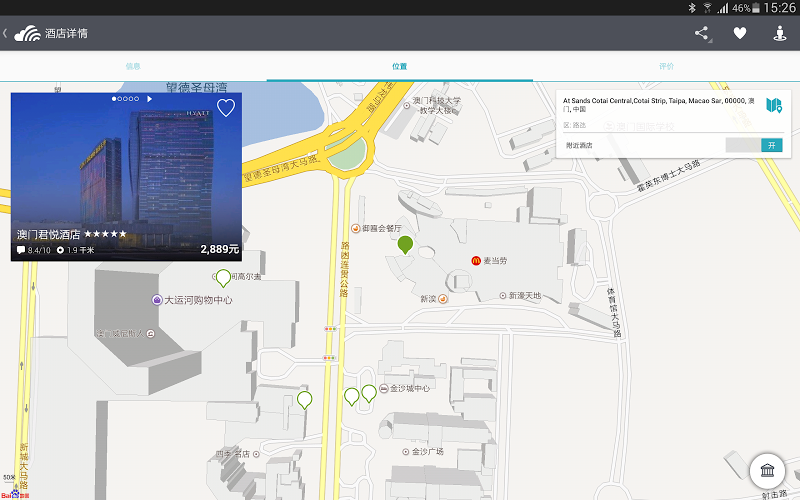Select the solid green hotel pin on map
800x500 pixels.
405,244
